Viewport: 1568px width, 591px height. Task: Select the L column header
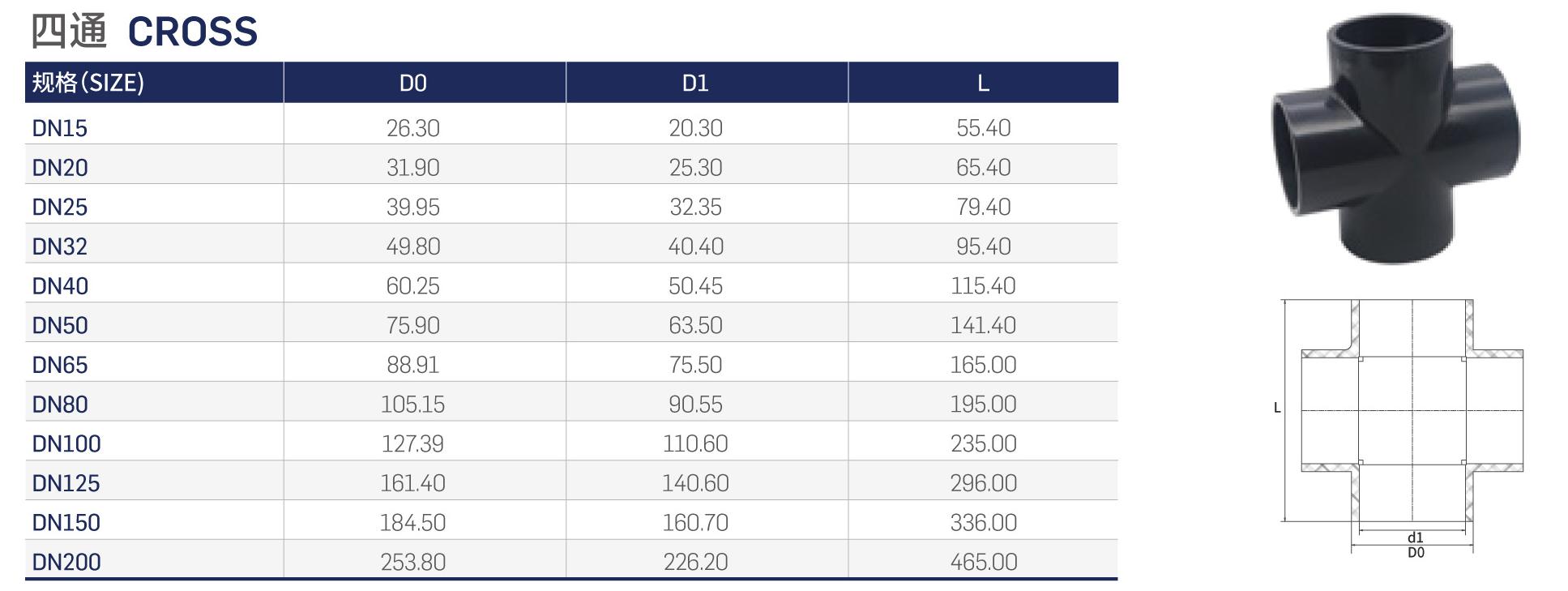click(x=983, y=83)
